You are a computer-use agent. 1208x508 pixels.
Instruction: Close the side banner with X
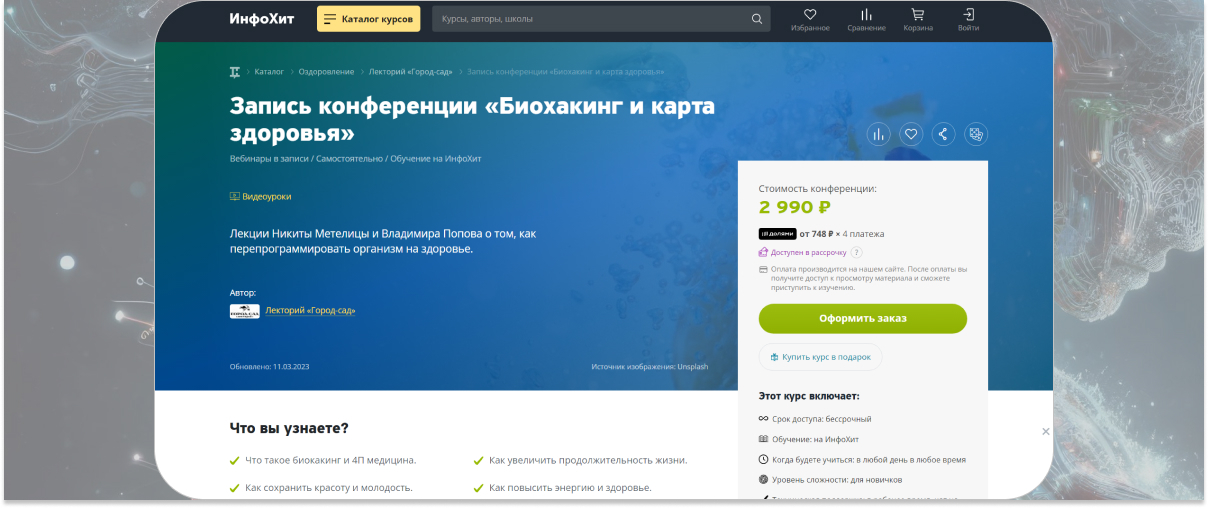tap(1046, 432)
